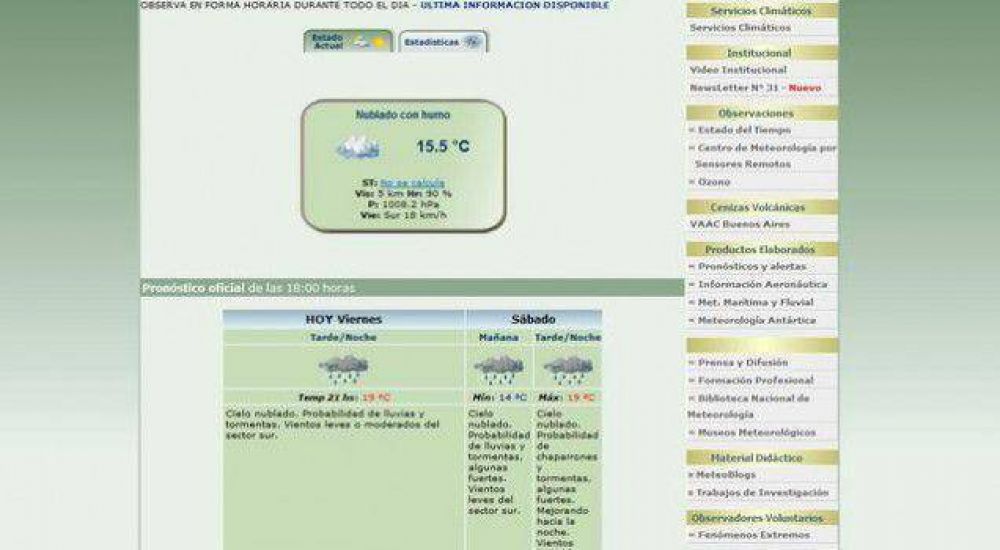
Task: Click the 'P: 1008.2 hPa' pressure reading
Action: 403,205
